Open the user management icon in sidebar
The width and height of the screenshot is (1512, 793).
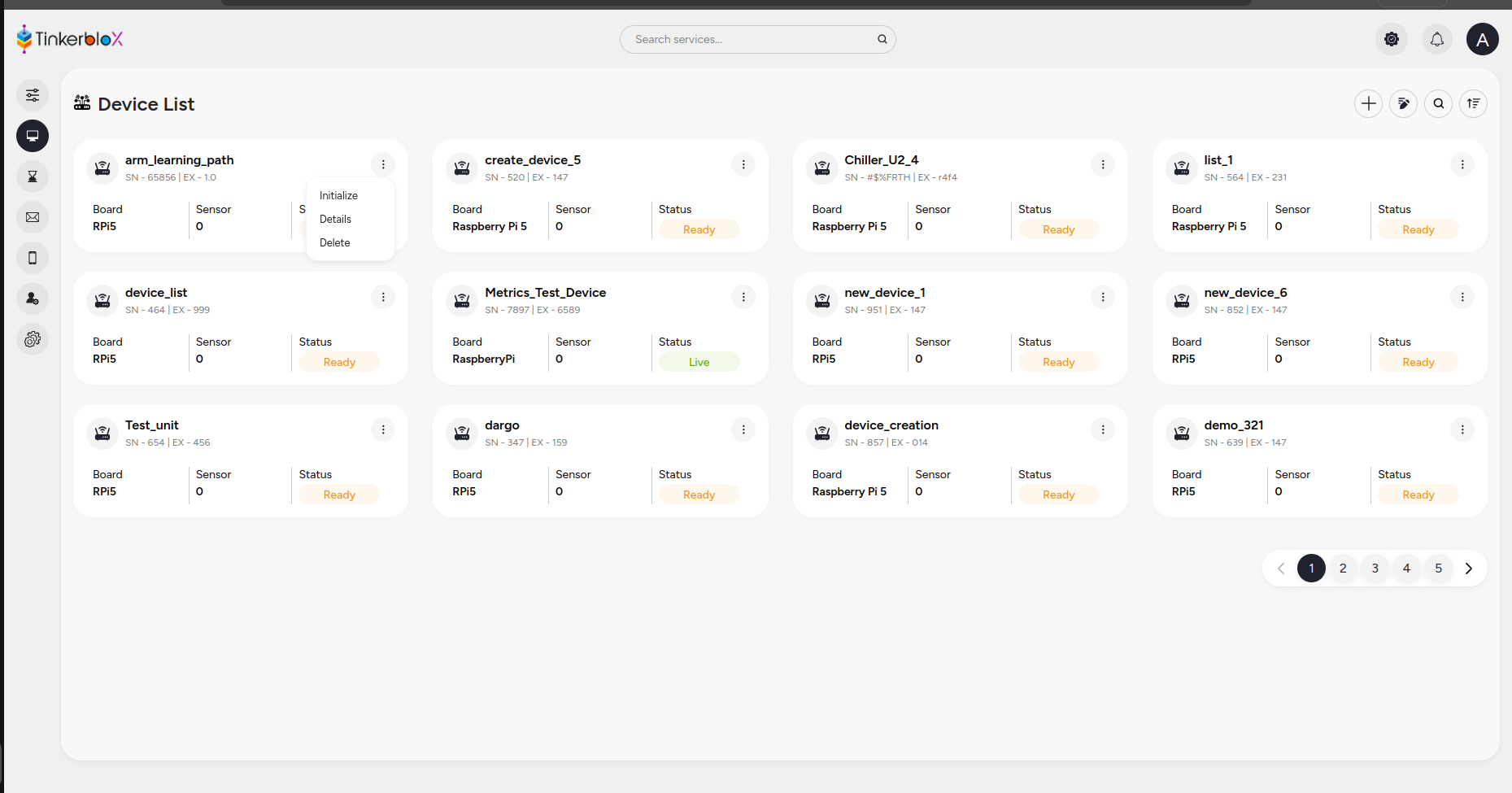[33, 298]
